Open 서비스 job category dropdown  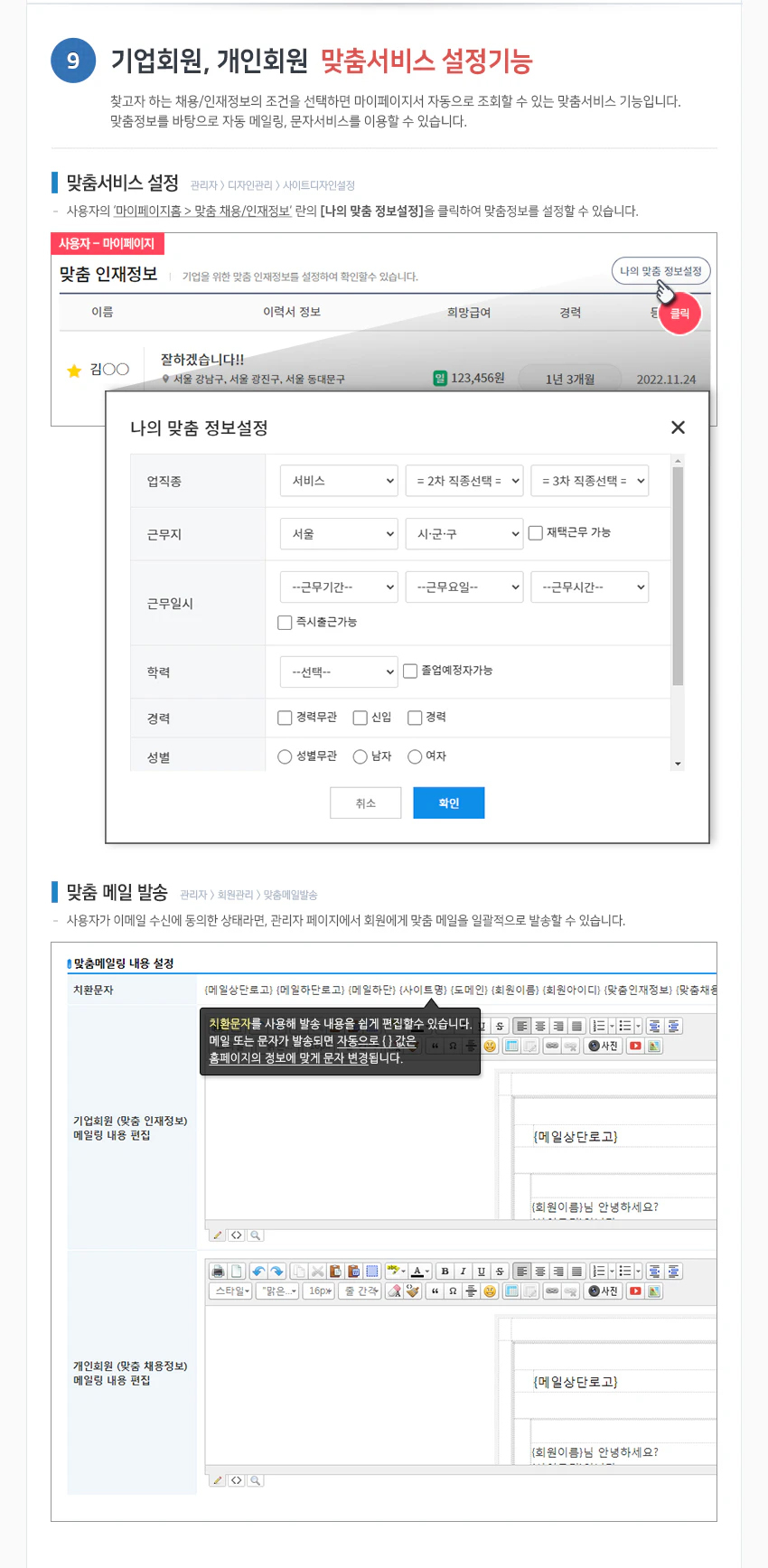pyautogui.click(x=339, y=481)
